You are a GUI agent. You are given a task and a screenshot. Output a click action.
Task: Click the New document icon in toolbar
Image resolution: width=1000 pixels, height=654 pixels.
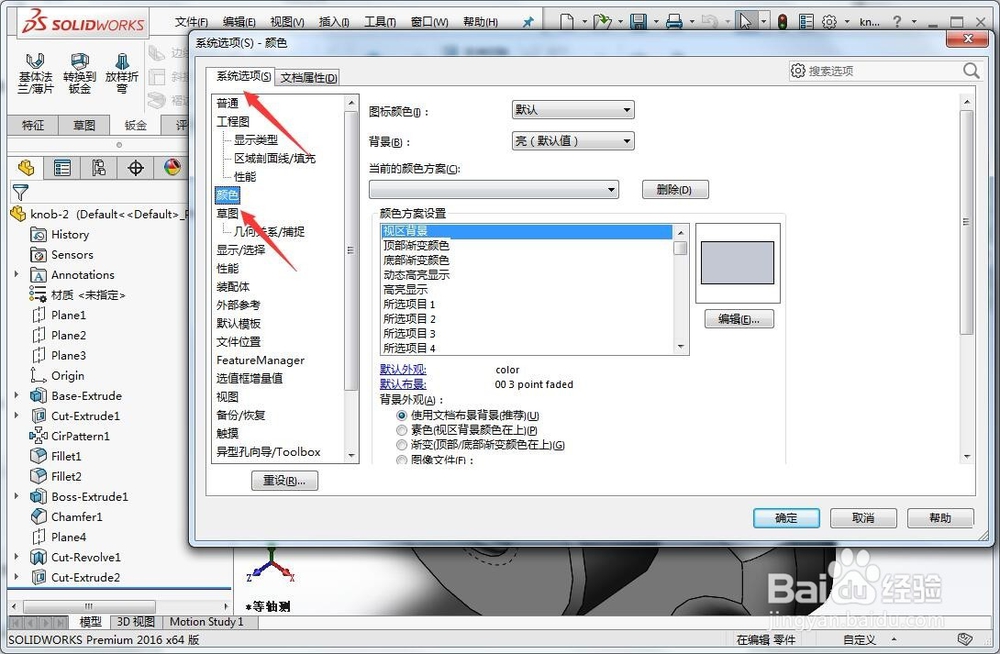(x=566, y=22)
